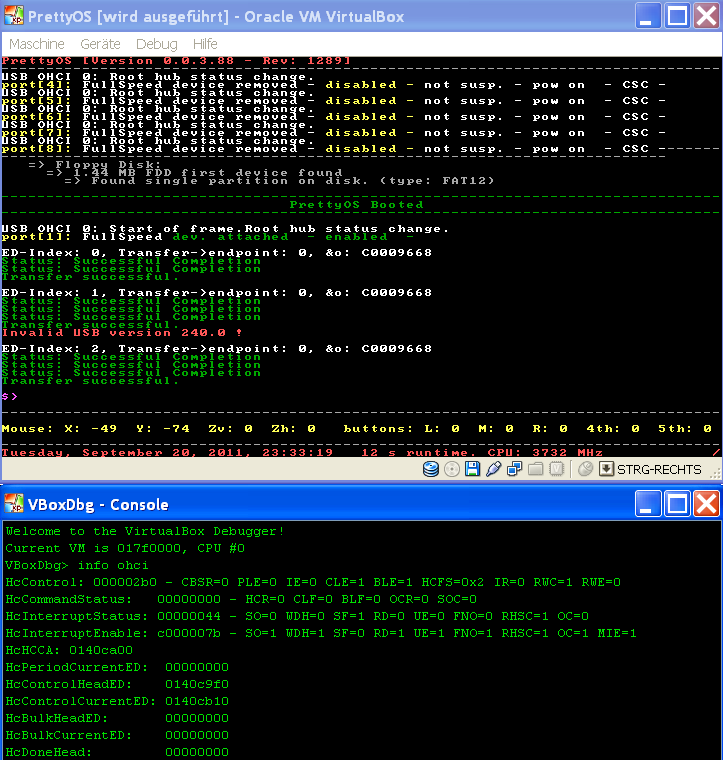The image size is (723, 760).
Task: Click the STRG-RECHTS host key label
Action: coord(659,470)
